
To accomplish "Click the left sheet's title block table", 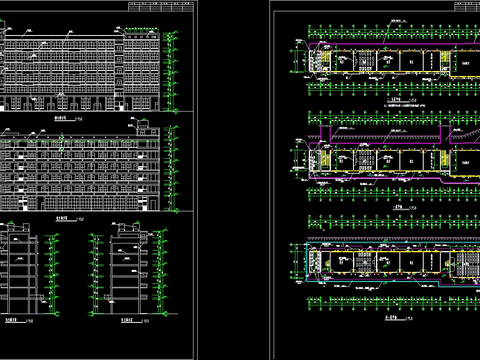I will pyautogui.click(x=161, y=6).
